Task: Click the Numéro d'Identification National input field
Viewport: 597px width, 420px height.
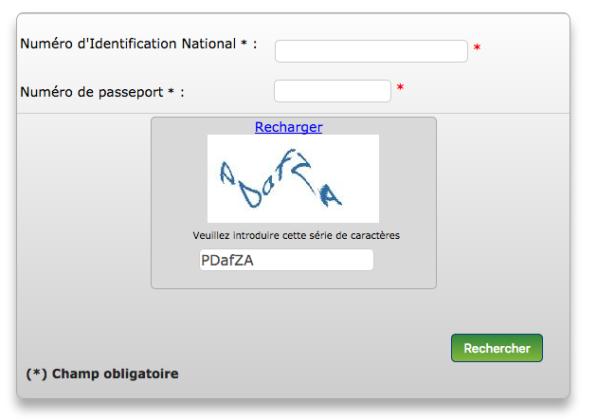Action: pos(371,51)
